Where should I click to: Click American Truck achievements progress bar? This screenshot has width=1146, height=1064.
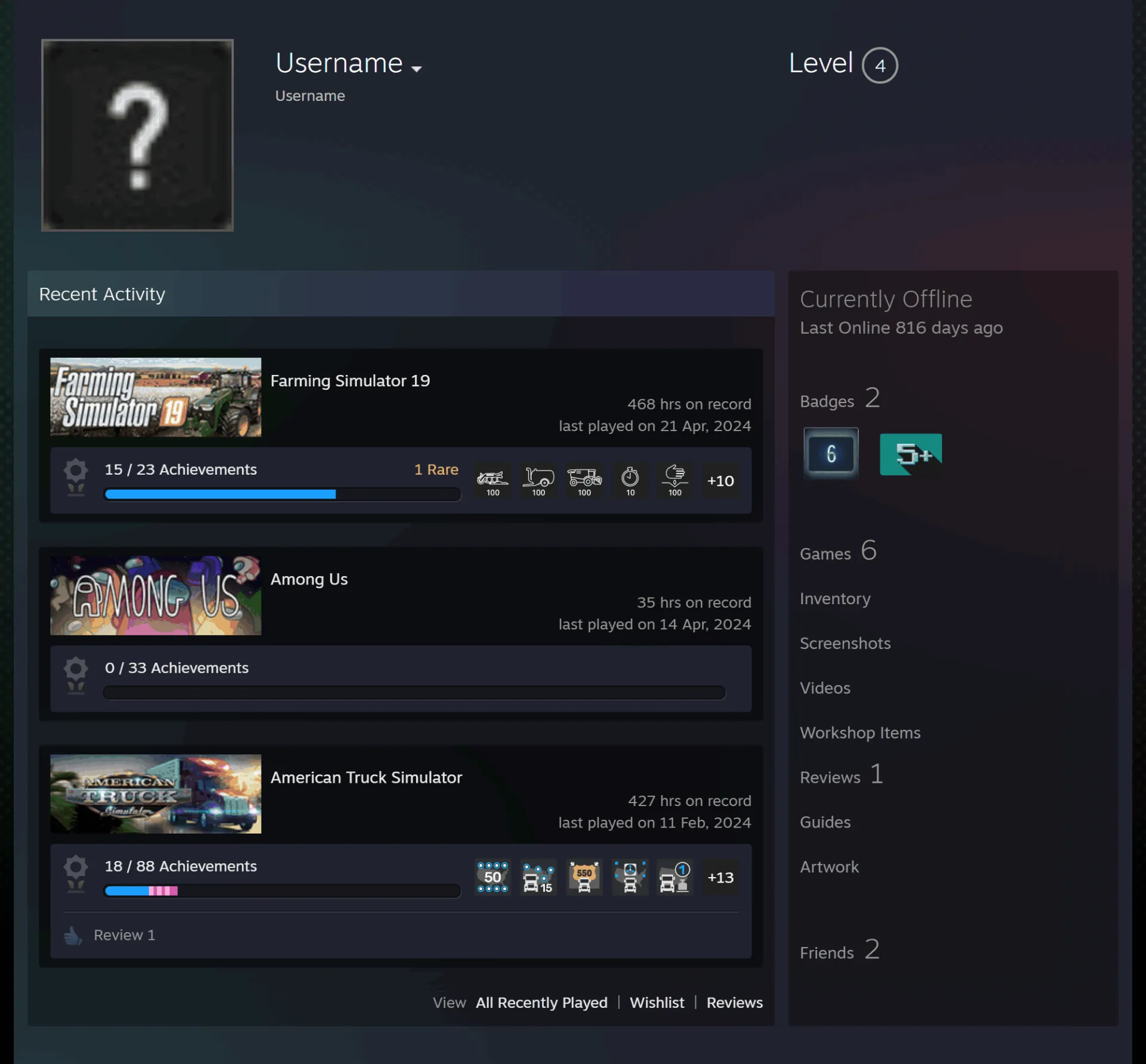(x=282, y=891)
